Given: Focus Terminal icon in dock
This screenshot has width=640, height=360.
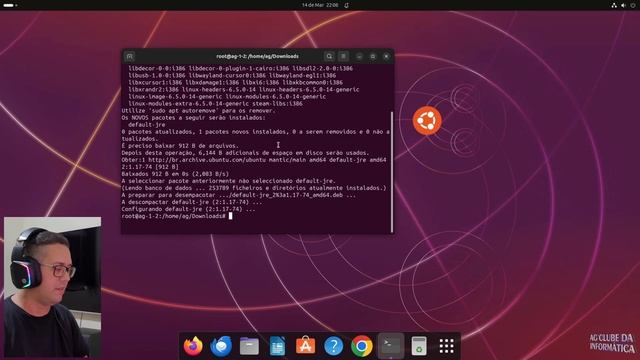Looking at the screenshot, I should coord(391,346).
